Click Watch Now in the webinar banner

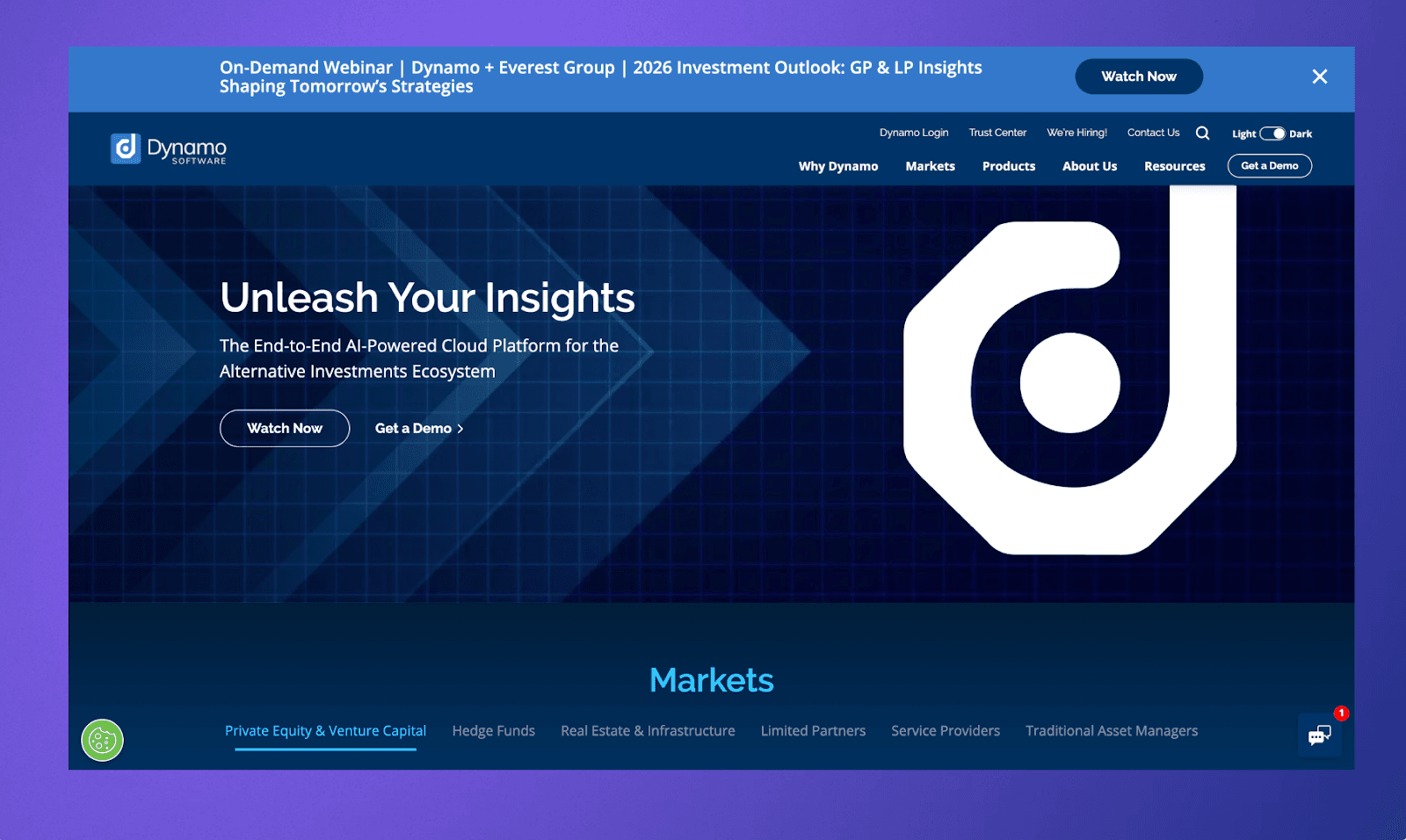[x=1139, y=76]
